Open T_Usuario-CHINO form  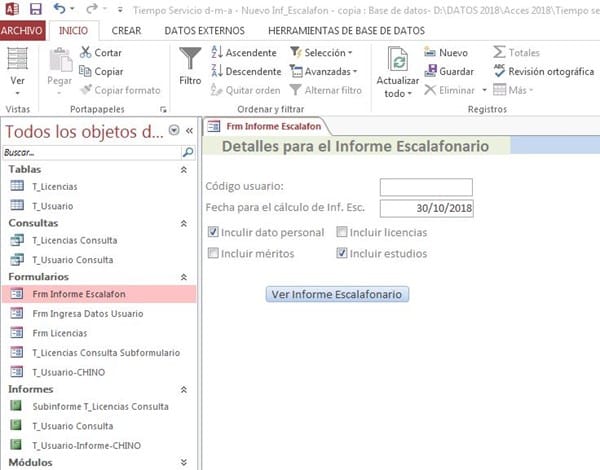(68, 372)
